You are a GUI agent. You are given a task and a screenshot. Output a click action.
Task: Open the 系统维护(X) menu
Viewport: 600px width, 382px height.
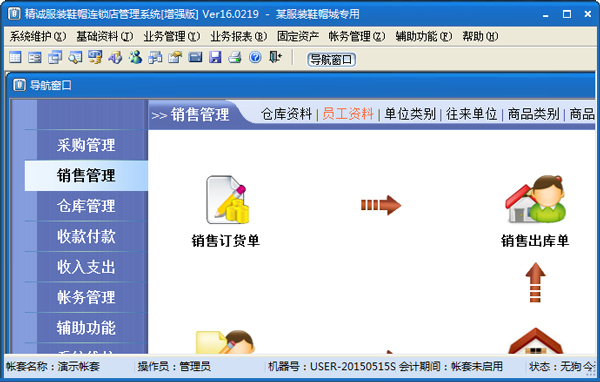point(38,36)
